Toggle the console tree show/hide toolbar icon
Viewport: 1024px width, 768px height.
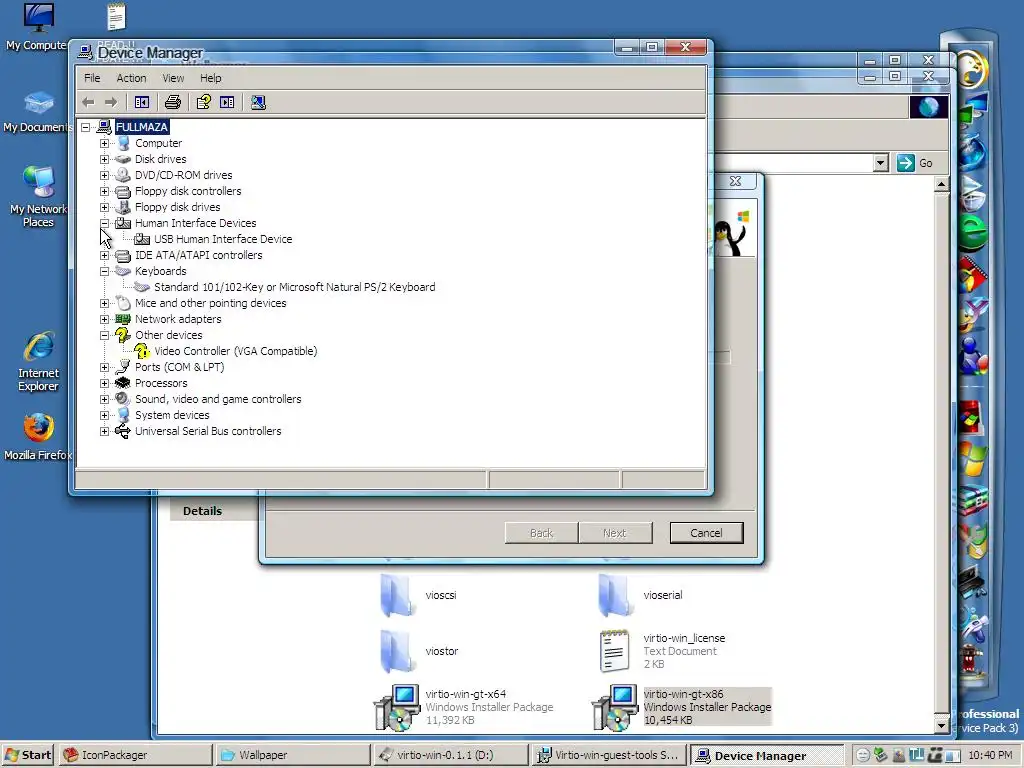[142, 103]
